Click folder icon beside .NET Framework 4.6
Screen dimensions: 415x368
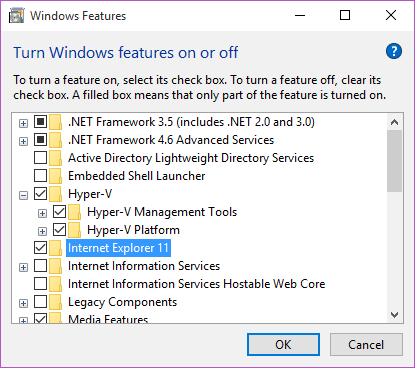(55, 140)
